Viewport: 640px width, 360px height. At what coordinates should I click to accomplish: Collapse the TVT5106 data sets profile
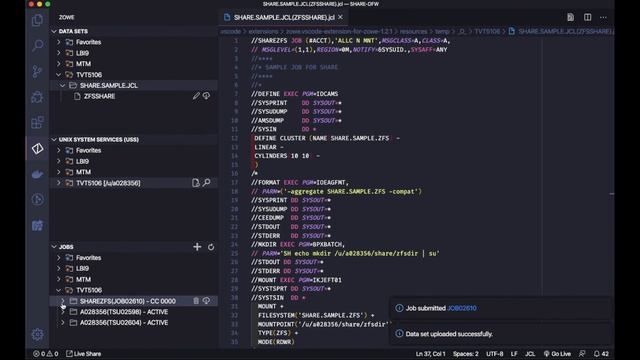click(x=59, y=75)
